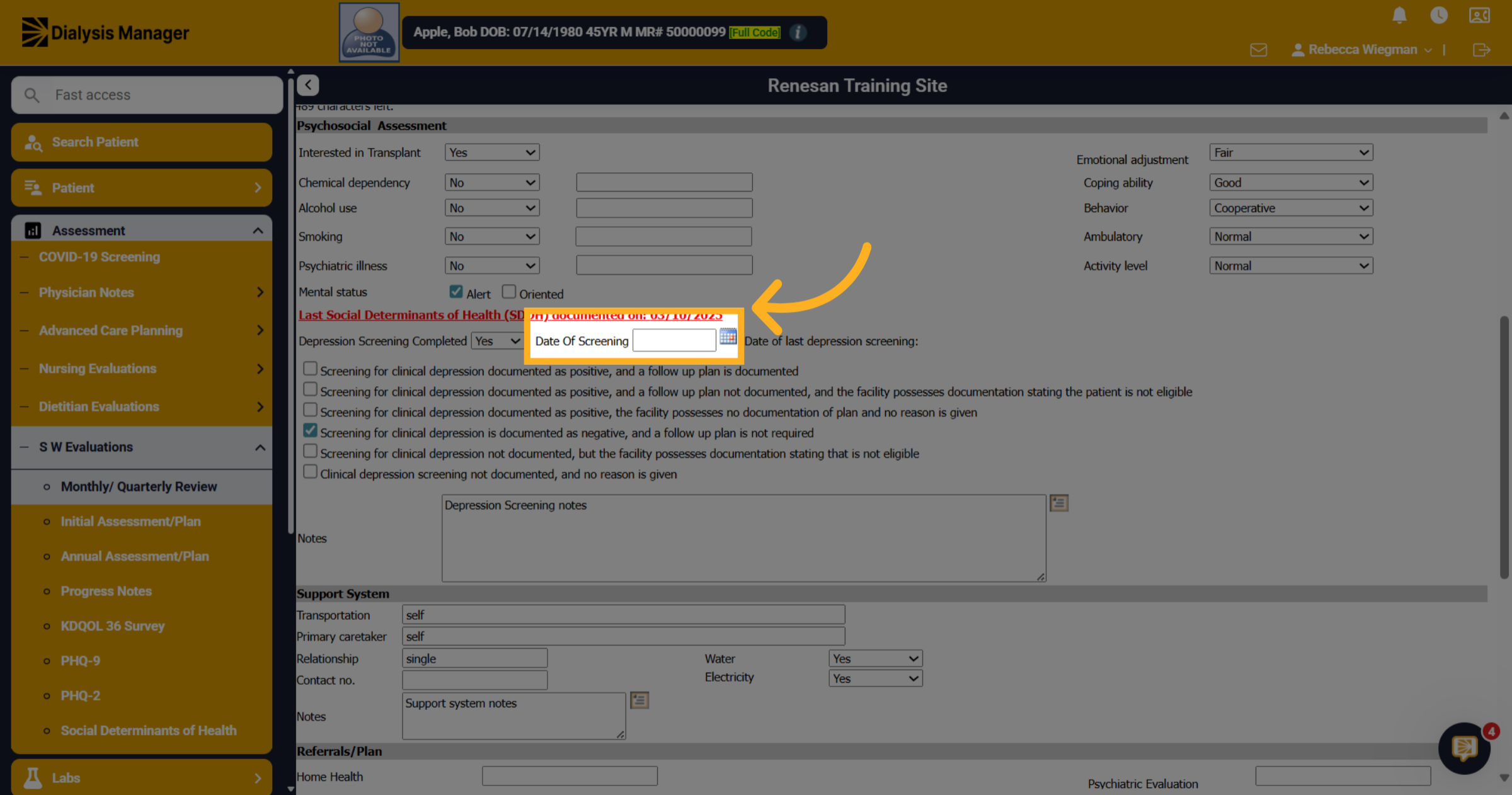The image size is (1512, 795).
Task: Expand the Patient menu
Action: click(x=142, y=188)
